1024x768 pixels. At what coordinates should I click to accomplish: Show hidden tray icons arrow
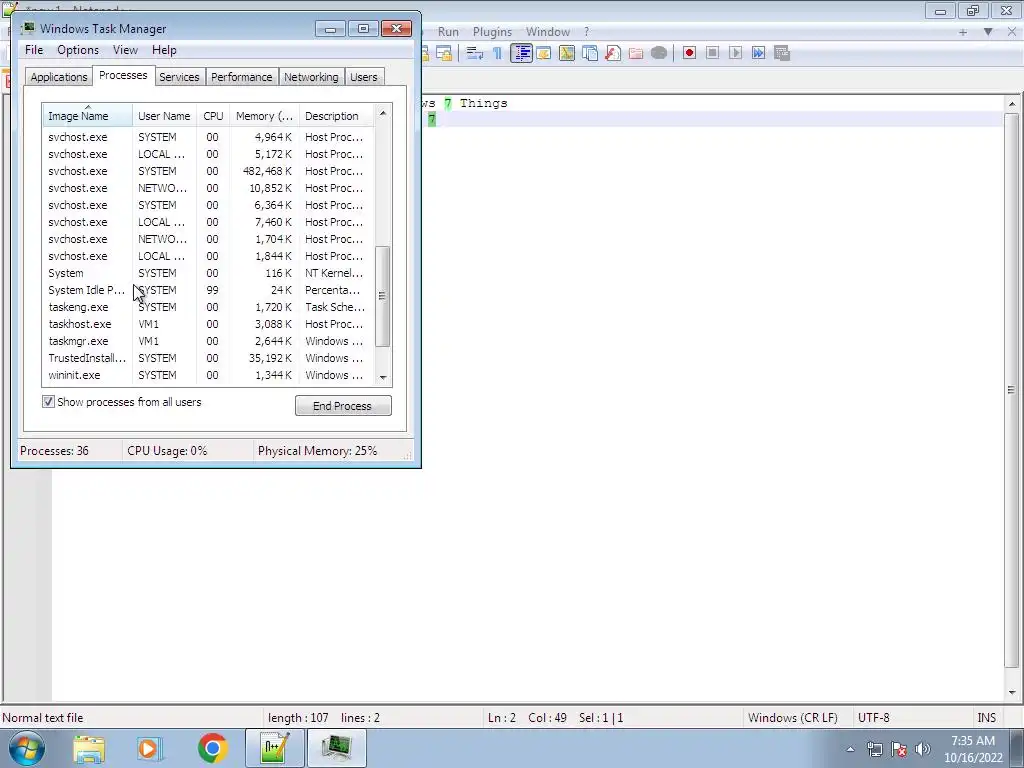click(850, 750)
